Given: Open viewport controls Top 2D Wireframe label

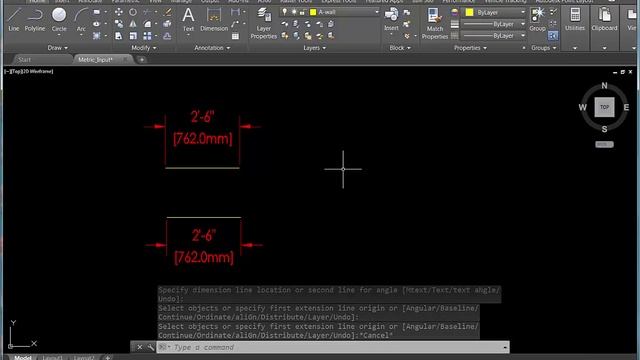Looking at the screenshot, I should point(29,71).
